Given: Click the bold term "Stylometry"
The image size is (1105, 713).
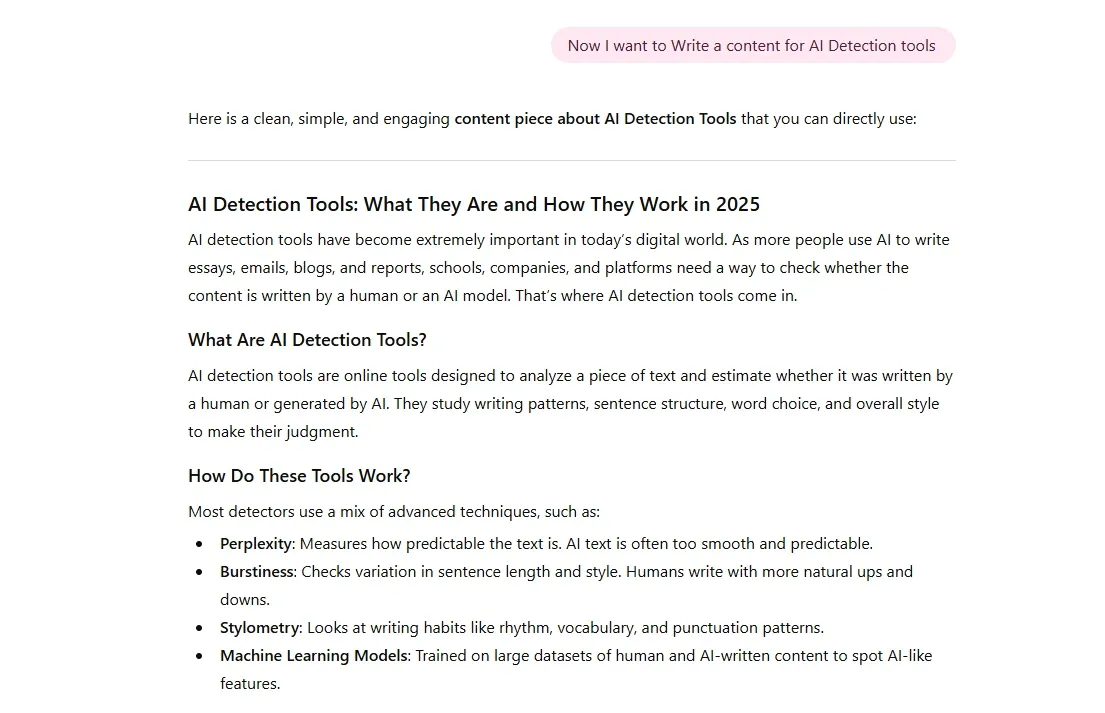Looking at the screenshot, I should (259, 628).
